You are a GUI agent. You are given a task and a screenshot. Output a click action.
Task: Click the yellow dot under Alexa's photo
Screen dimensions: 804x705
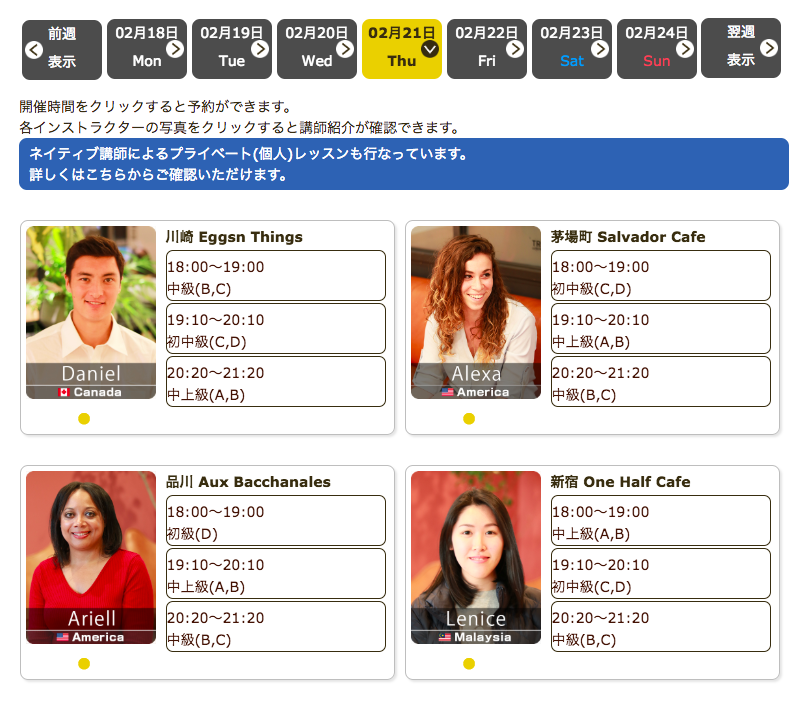[x=469, y=419]
